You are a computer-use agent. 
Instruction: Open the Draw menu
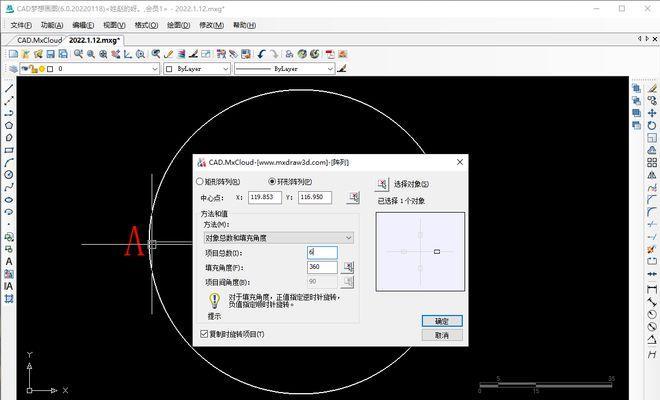pyautogui.click(x=178, y=25)
